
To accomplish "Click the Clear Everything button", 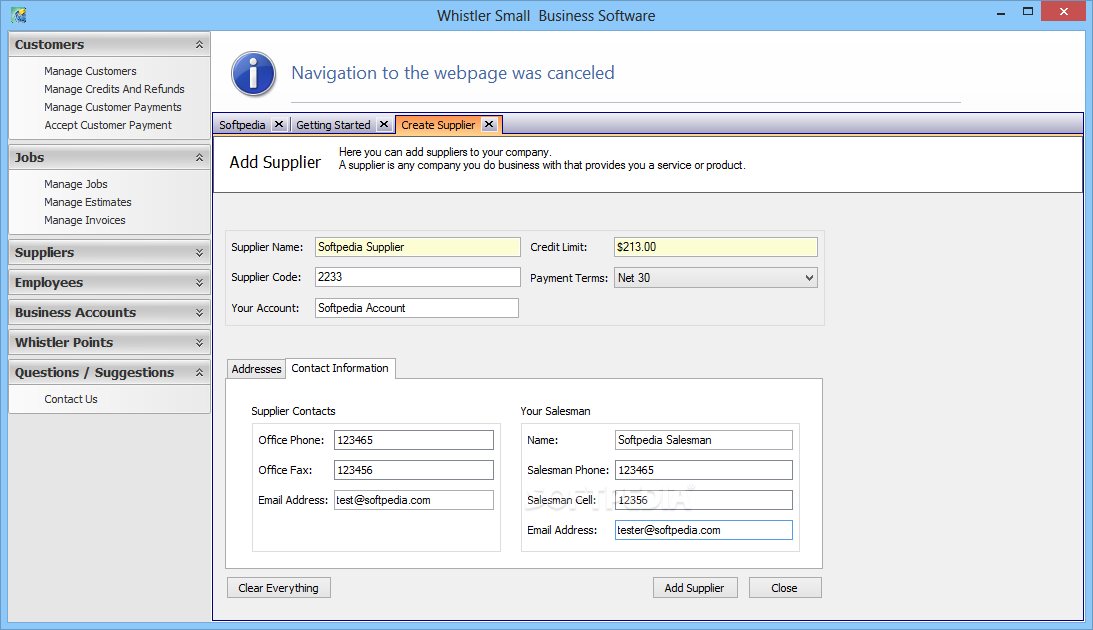I will coord(279,587).
